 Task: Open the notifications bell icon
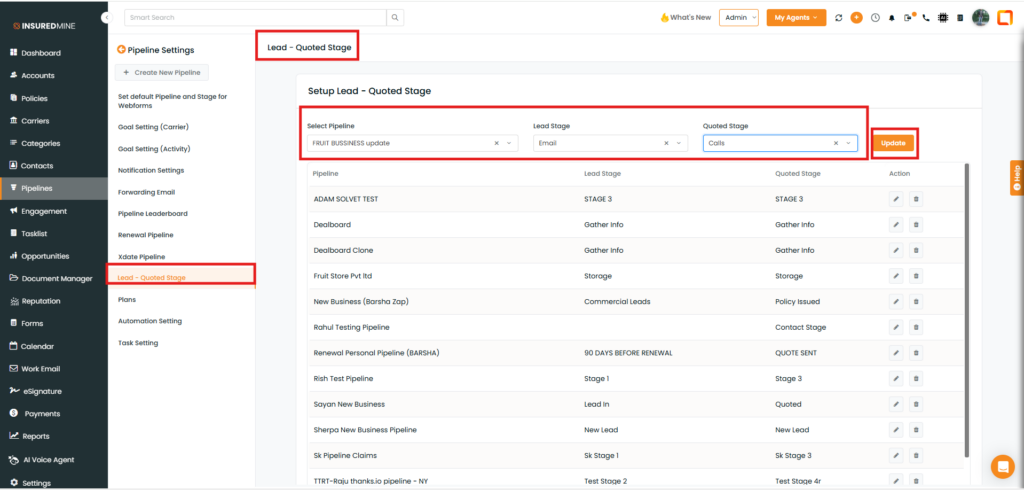pos(892,18)
